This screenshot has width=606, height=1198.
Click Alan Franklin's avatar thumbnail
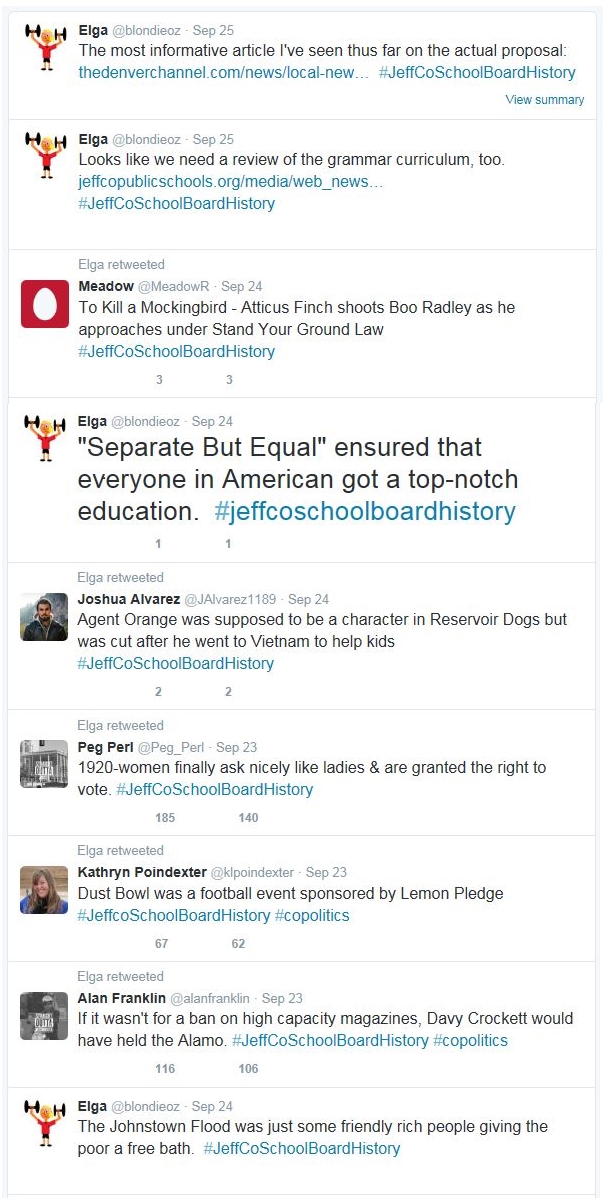[44, 1016]
